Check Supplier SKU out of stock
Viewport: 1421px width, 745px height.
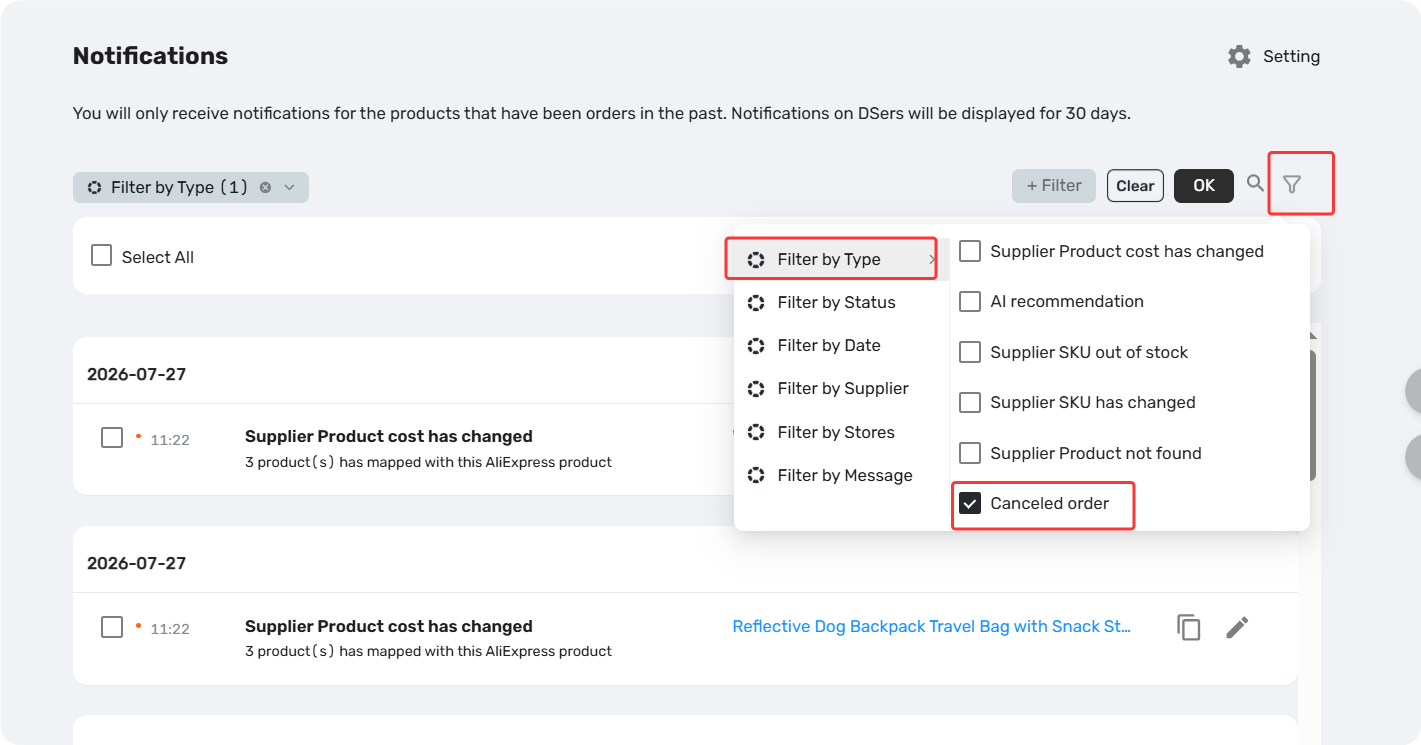tap(970, 352)
